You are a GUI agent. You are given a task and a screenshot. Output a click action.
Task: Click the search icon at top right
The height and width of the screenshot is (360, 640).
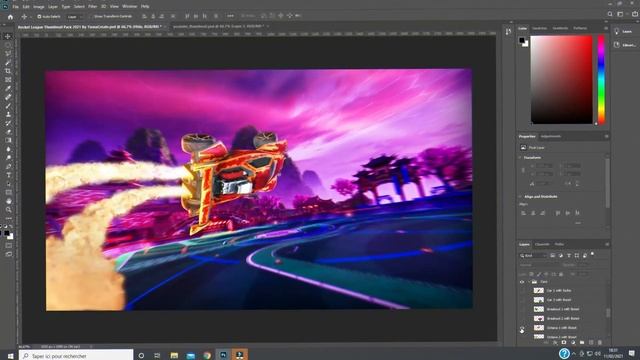click(x=610, y=14)
